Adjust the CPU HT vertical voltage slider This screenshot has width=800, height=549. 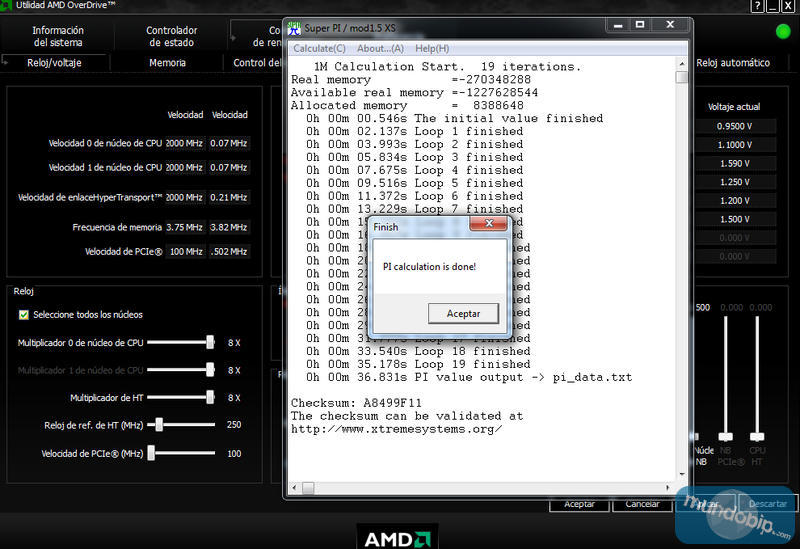tap(757, 437)
